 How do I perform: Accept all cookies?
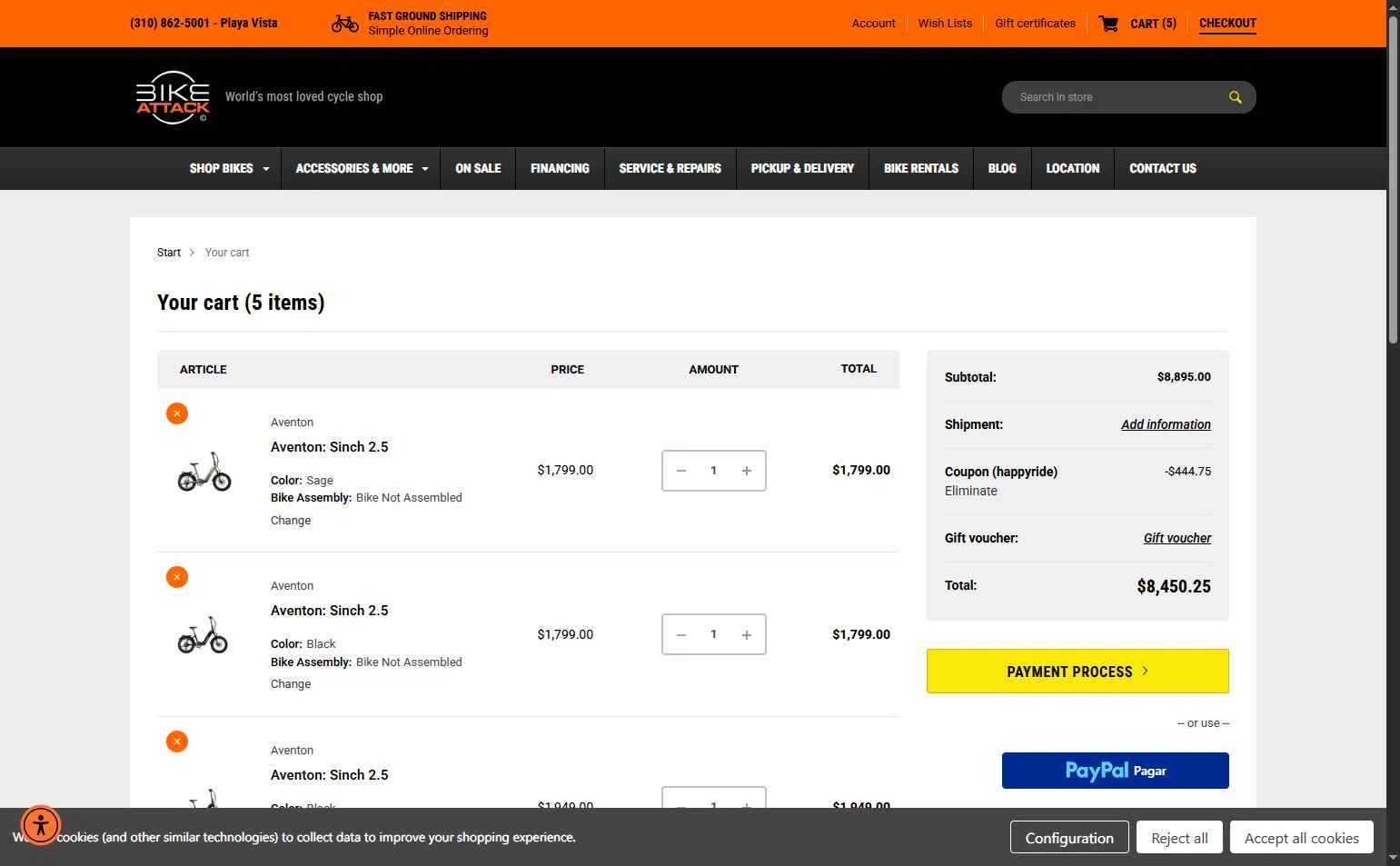point(1302,838)
